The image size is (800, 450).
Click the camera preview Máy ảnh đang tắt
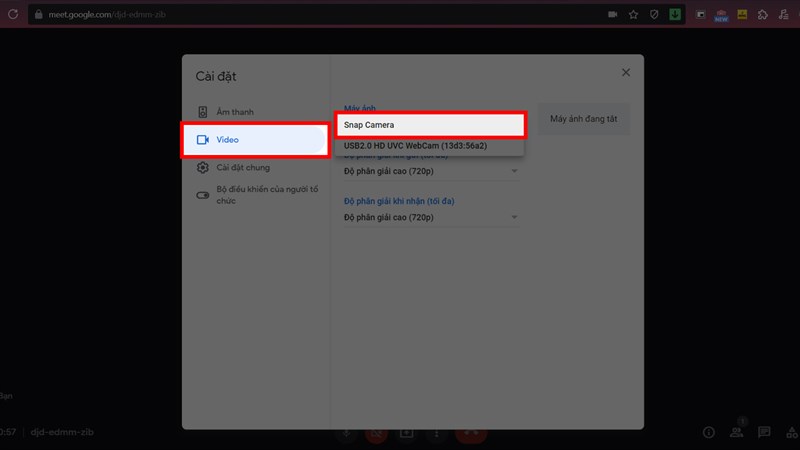[584, 119]
